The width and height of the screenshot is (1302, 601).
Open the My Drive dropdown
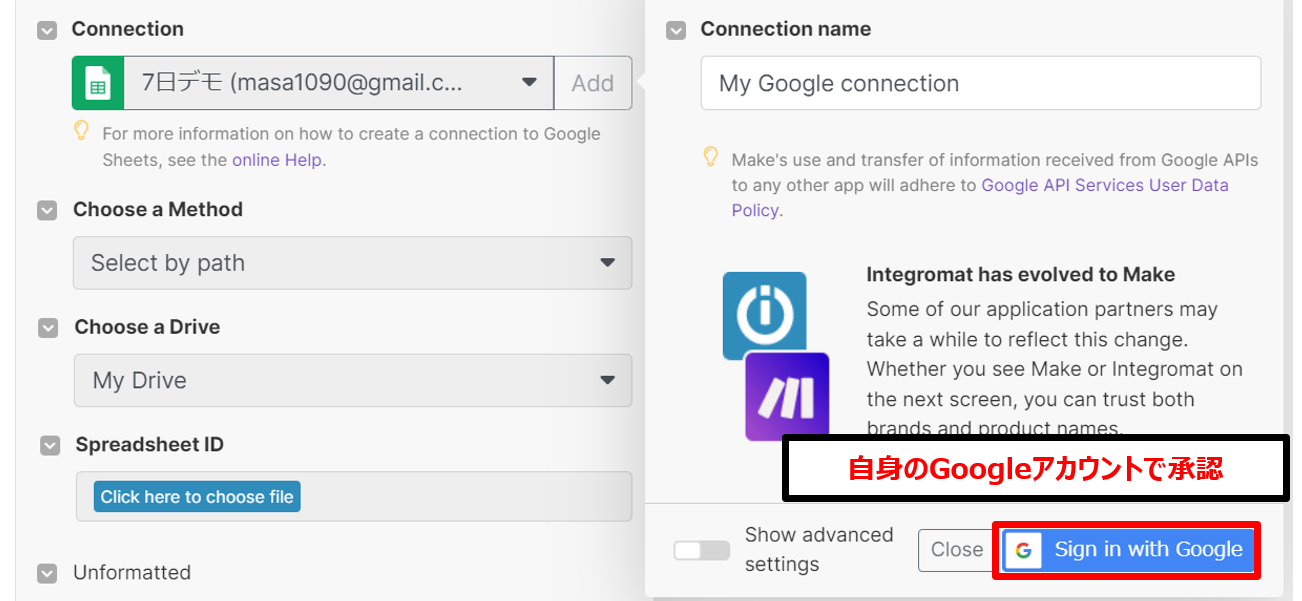(353, 380)
